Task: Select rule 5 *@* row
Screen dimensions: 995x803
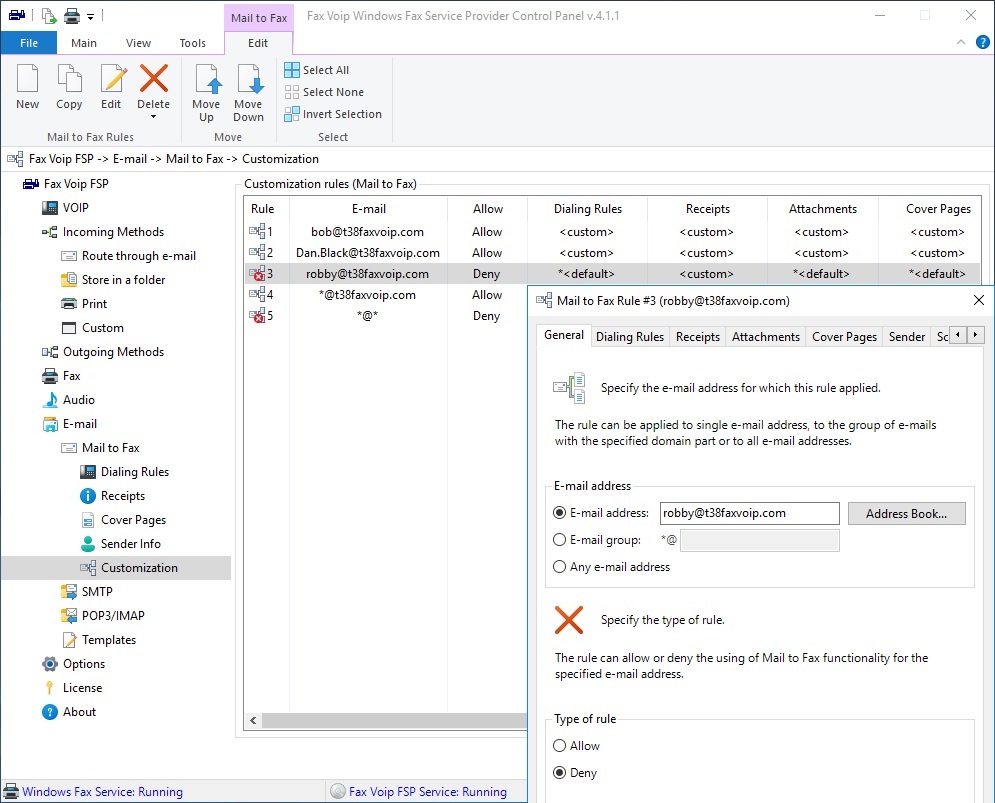Action: point(386,315)
